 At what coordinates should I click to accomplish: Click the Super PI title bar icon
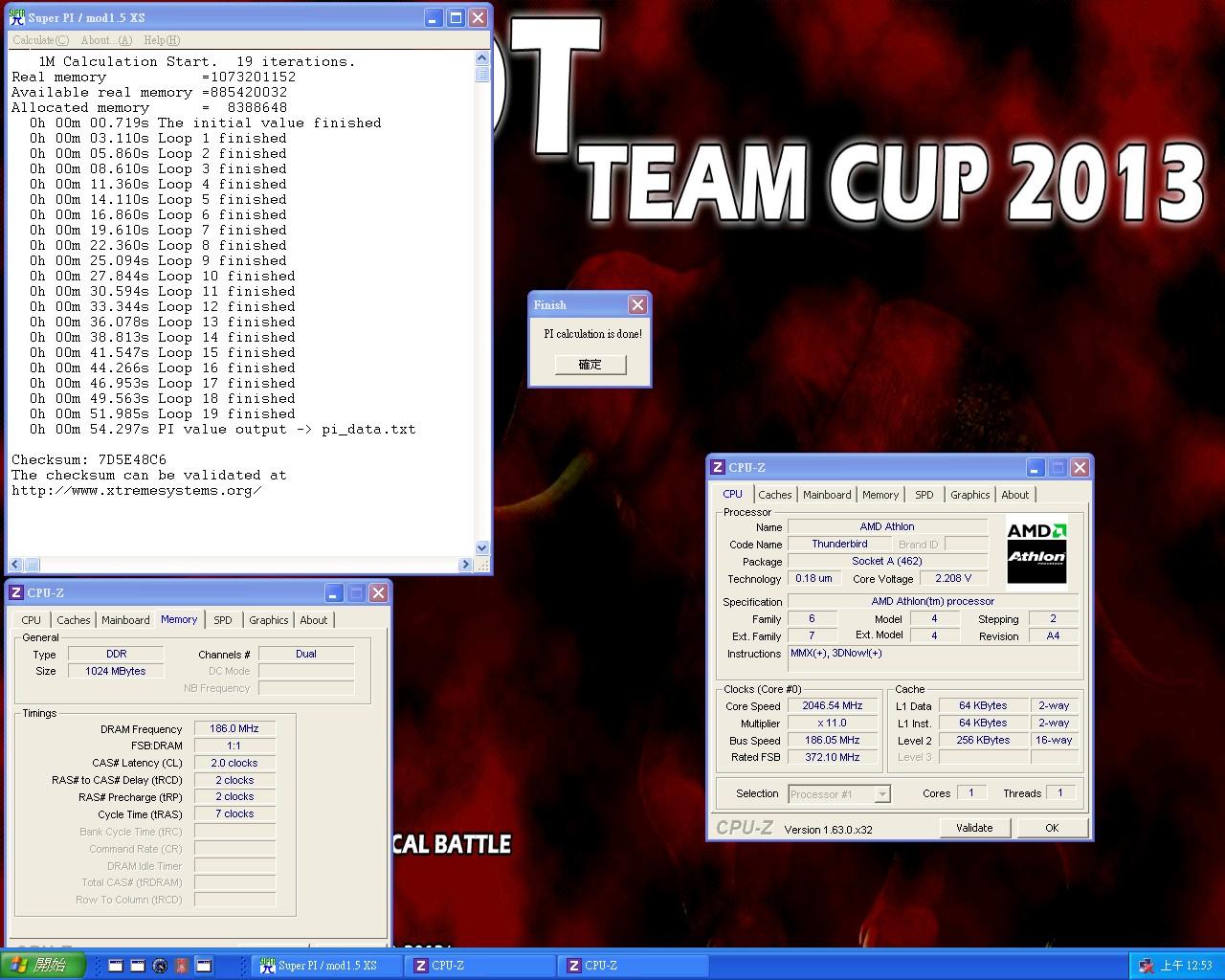(x=17, y=17)
